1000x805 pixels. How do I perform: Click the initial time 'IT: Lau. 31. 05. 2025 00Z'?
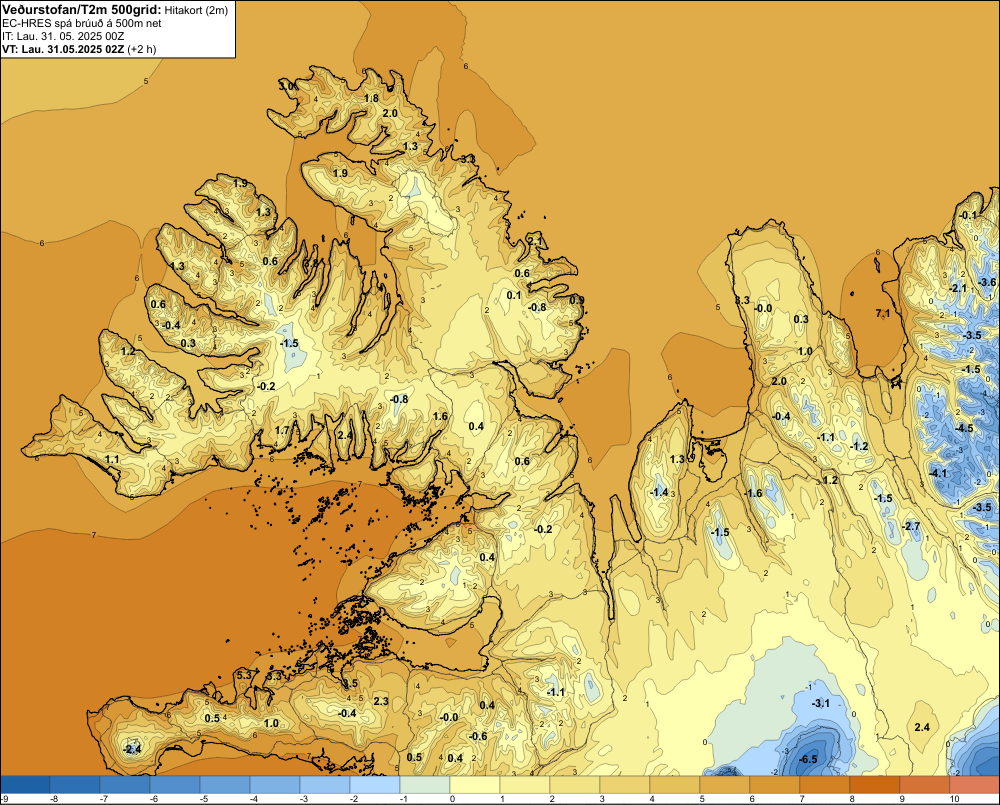63,36
